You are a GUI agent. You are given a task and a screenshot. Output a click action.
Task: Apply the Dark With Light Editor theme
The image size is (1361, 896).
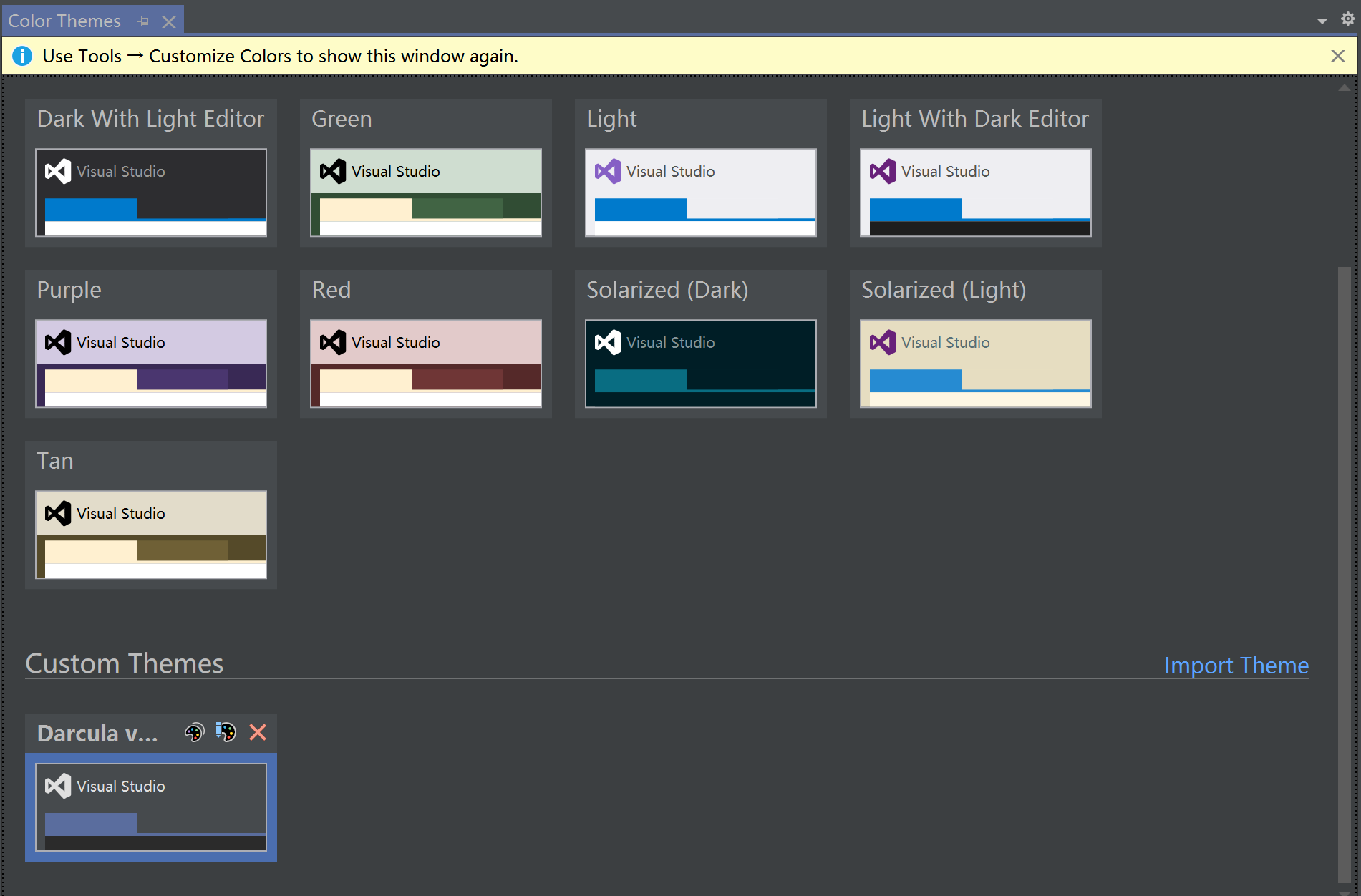[x=151, y=193]
